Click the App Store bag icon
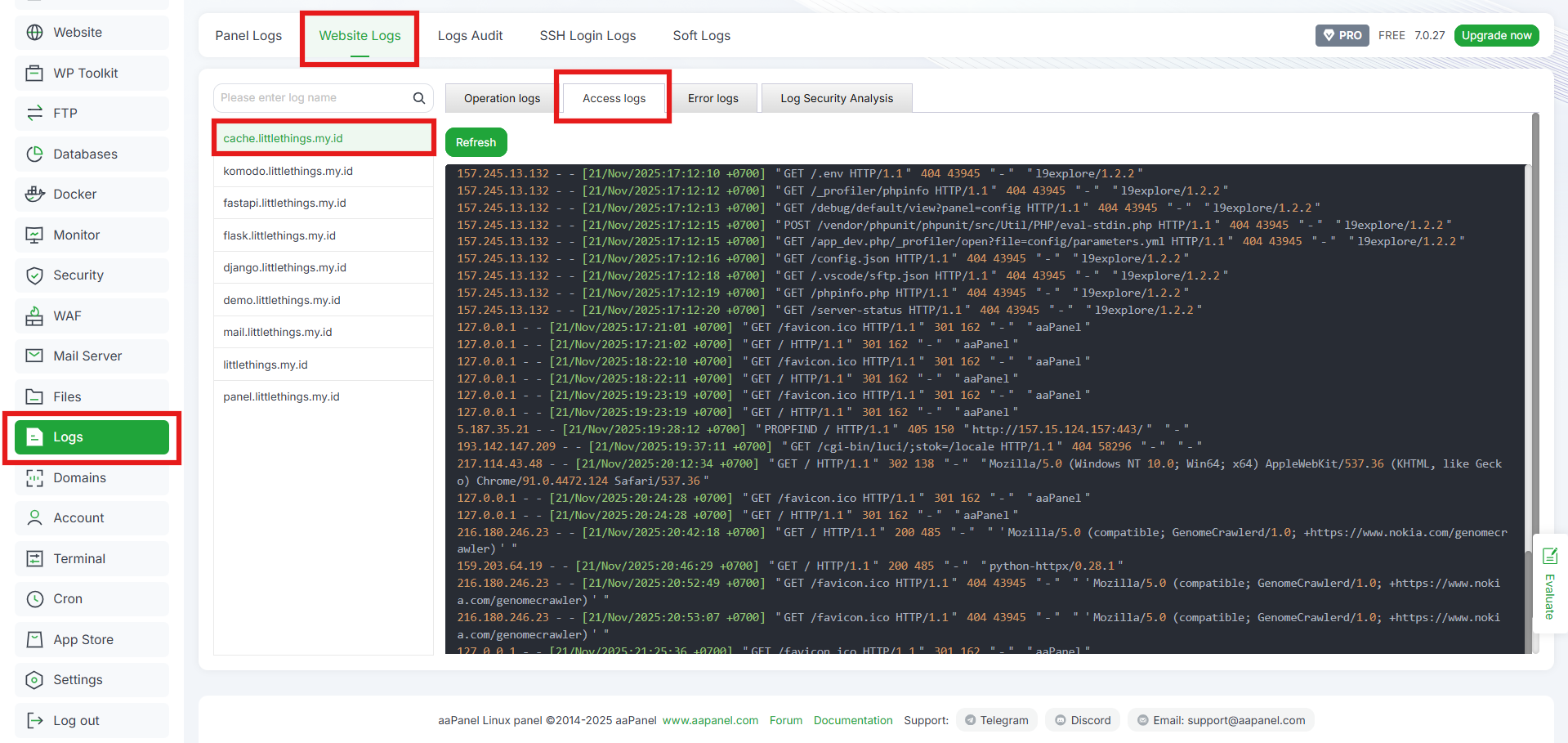The height and width of the screenshot is (743, 1568). (x=34, y=639)
